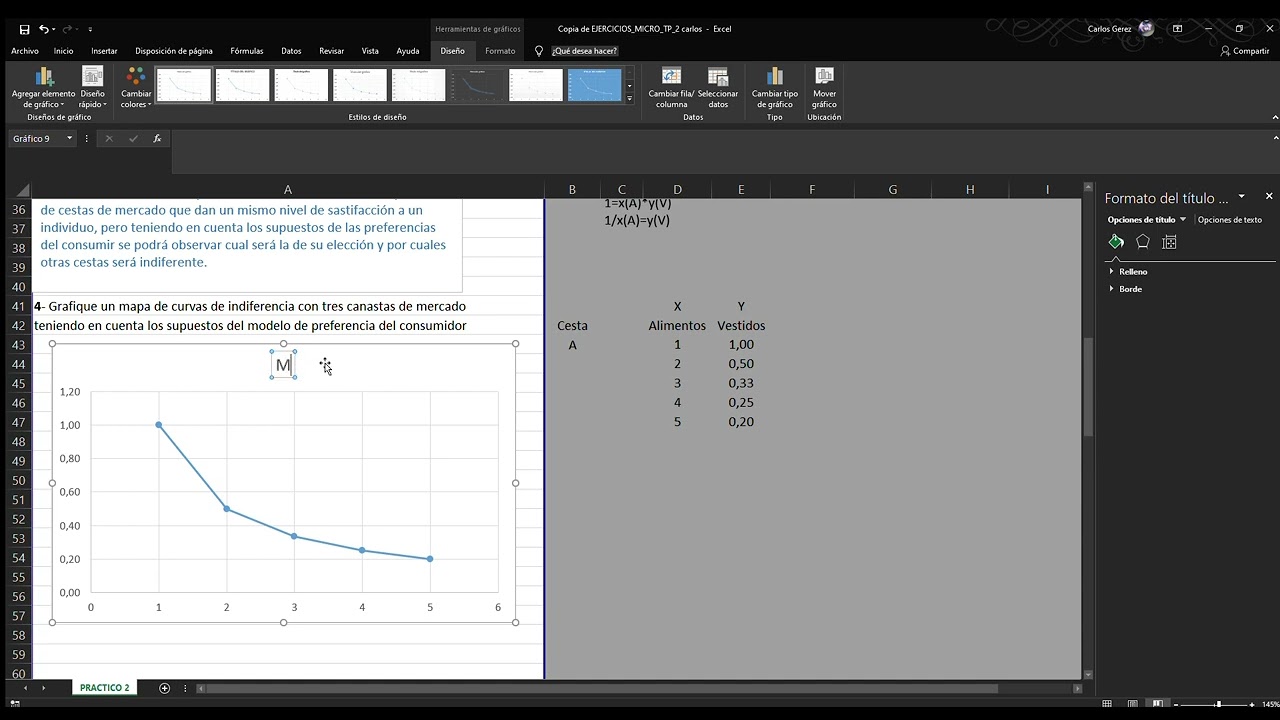Open Seleccionar datos dialog
Viewport: 1280px width, 720px height.
(x=718, y=88)
